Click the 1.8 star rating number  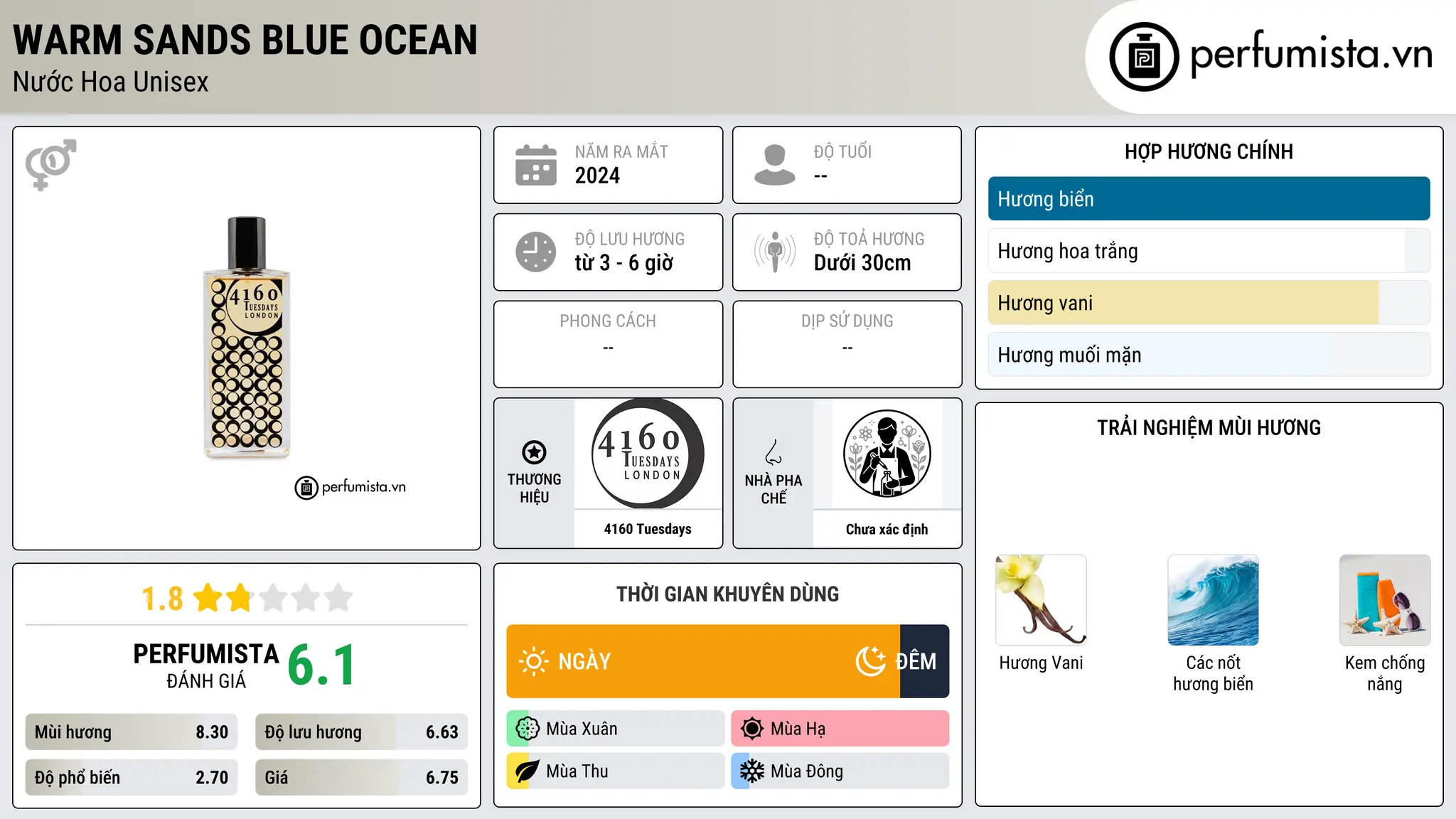click(162, 599)
